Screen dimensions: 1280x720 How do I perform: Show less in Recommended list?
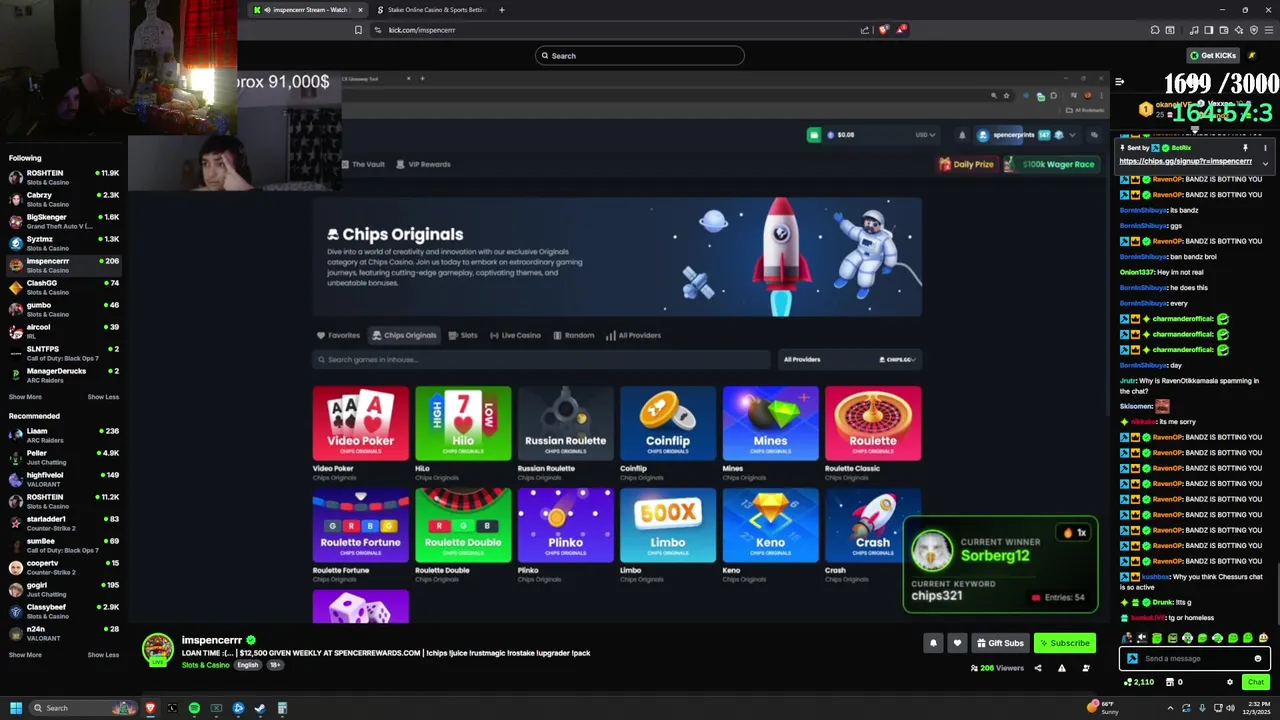(103, 655)
